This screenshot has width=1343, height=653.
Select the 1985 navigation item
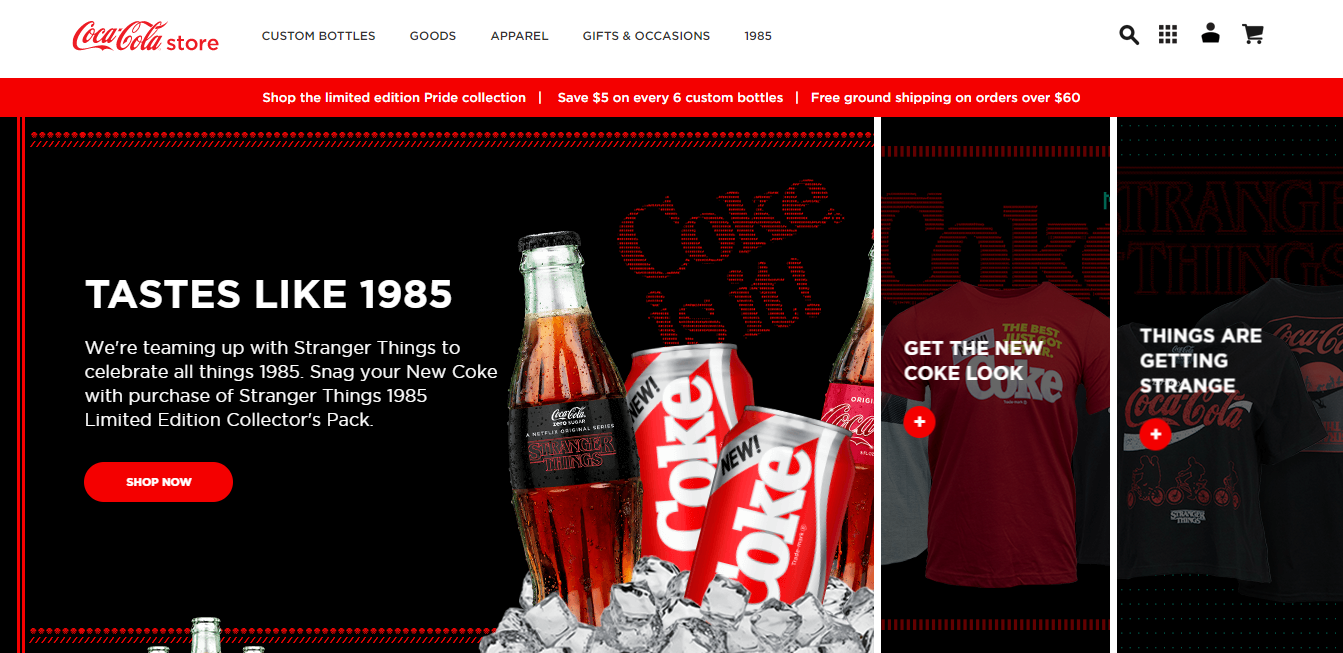coord(758,36)
